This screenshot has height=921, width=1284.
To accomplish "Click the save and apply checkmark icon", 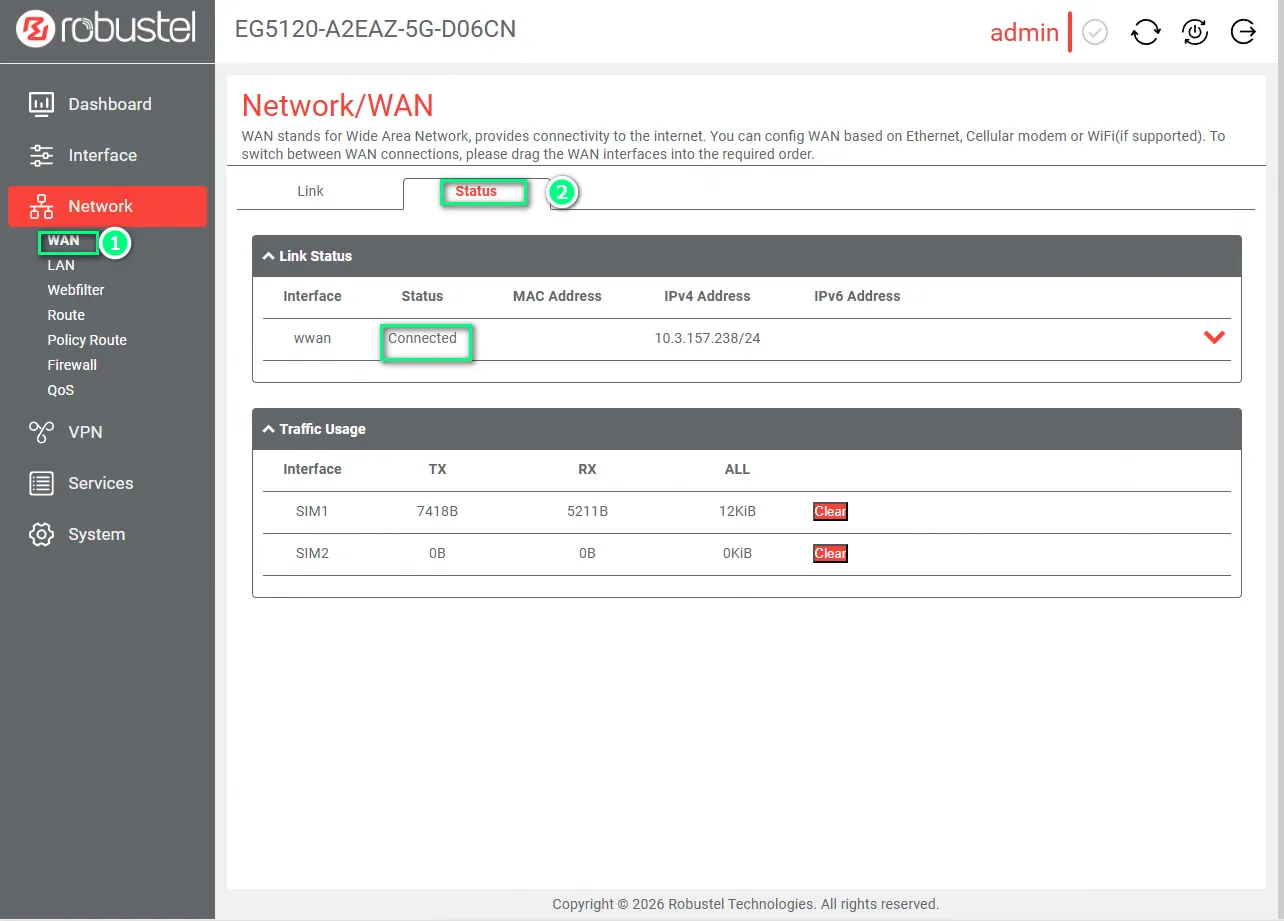I will coord(1096,33).
